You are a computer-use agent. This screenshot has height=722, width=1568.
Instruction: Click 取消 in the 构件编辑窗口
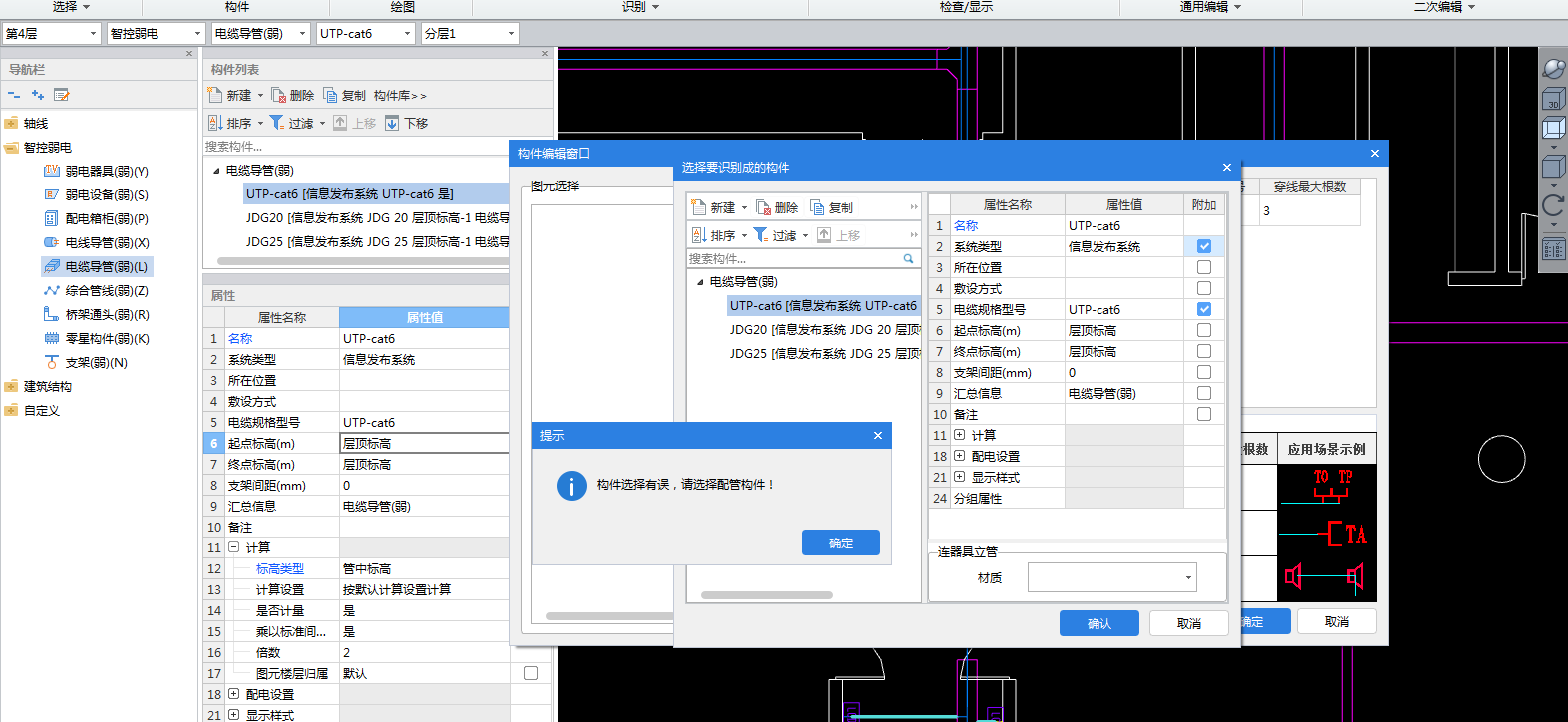[x=1337, y=621]
